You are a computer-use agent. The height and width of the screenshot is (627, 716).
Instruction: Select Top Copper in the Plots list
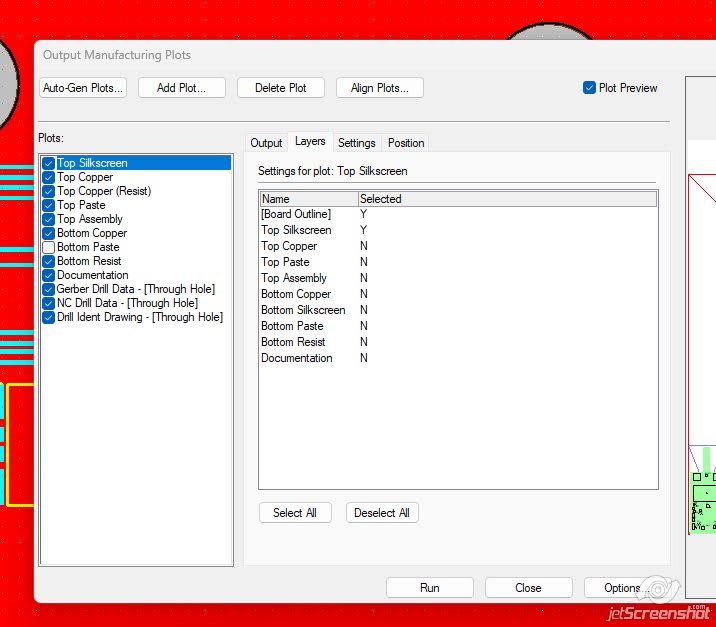[x=85, y=177]
